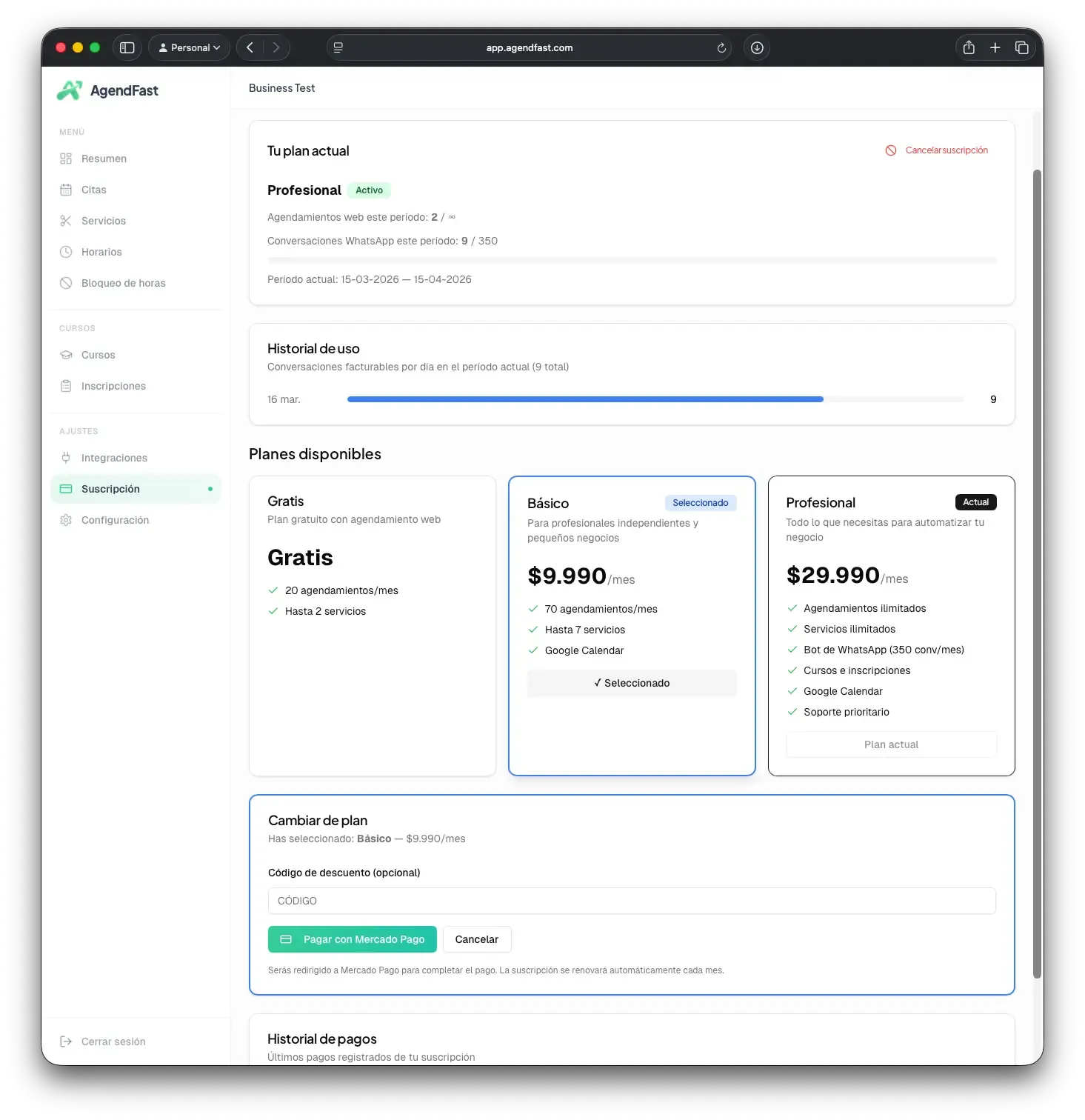Click the Historial de pagos heading
The width and height of the screenshot is (1085, 1120).
coord(322,1039)
